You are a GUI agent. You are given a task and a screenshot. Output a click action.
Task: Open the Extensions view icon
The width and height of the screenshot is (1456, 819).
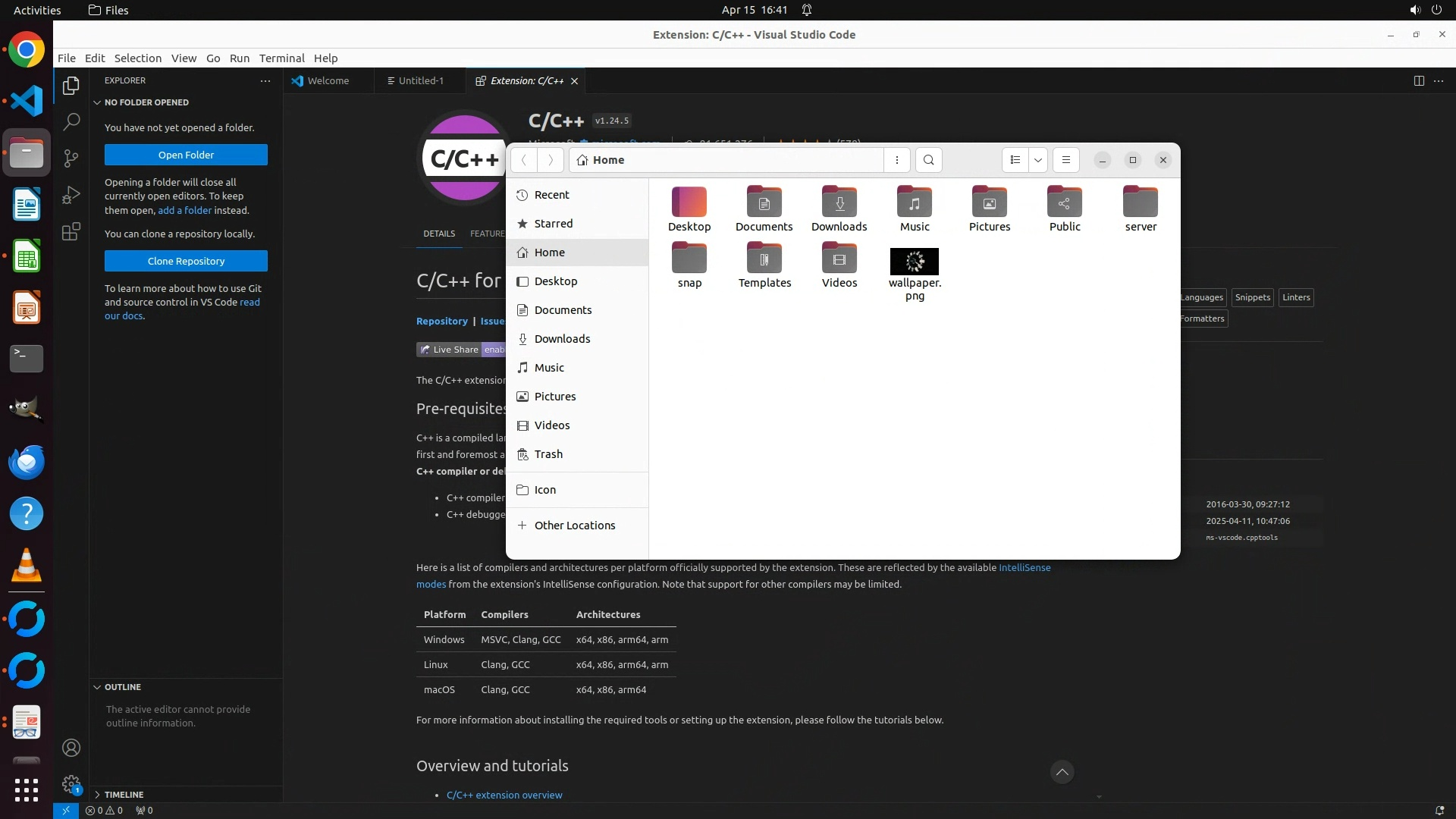tap(71, 231)
